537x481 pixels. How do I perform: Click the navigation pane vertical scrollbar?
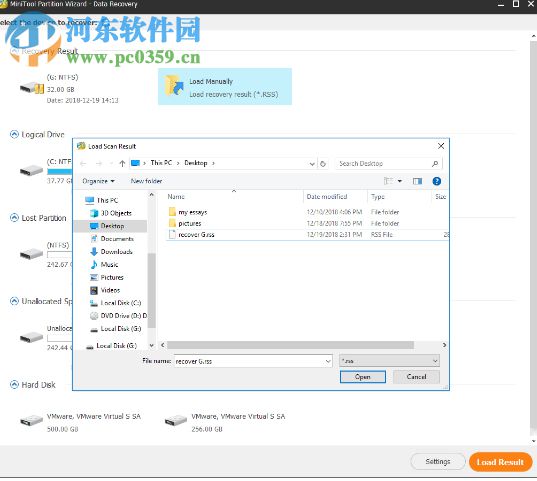[152, 291]
